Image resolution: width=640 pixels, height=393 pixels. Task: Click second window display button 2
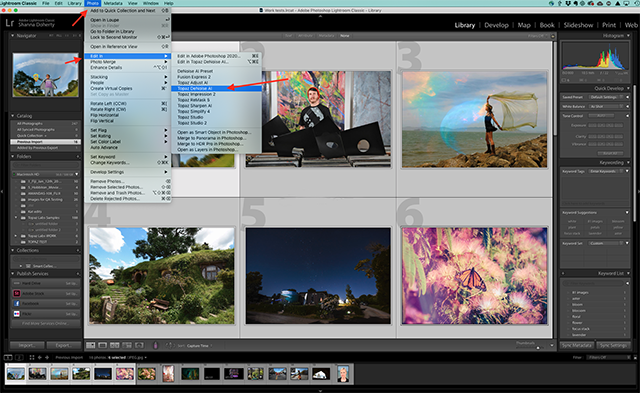pyautogui.click(x=19, y=357)
